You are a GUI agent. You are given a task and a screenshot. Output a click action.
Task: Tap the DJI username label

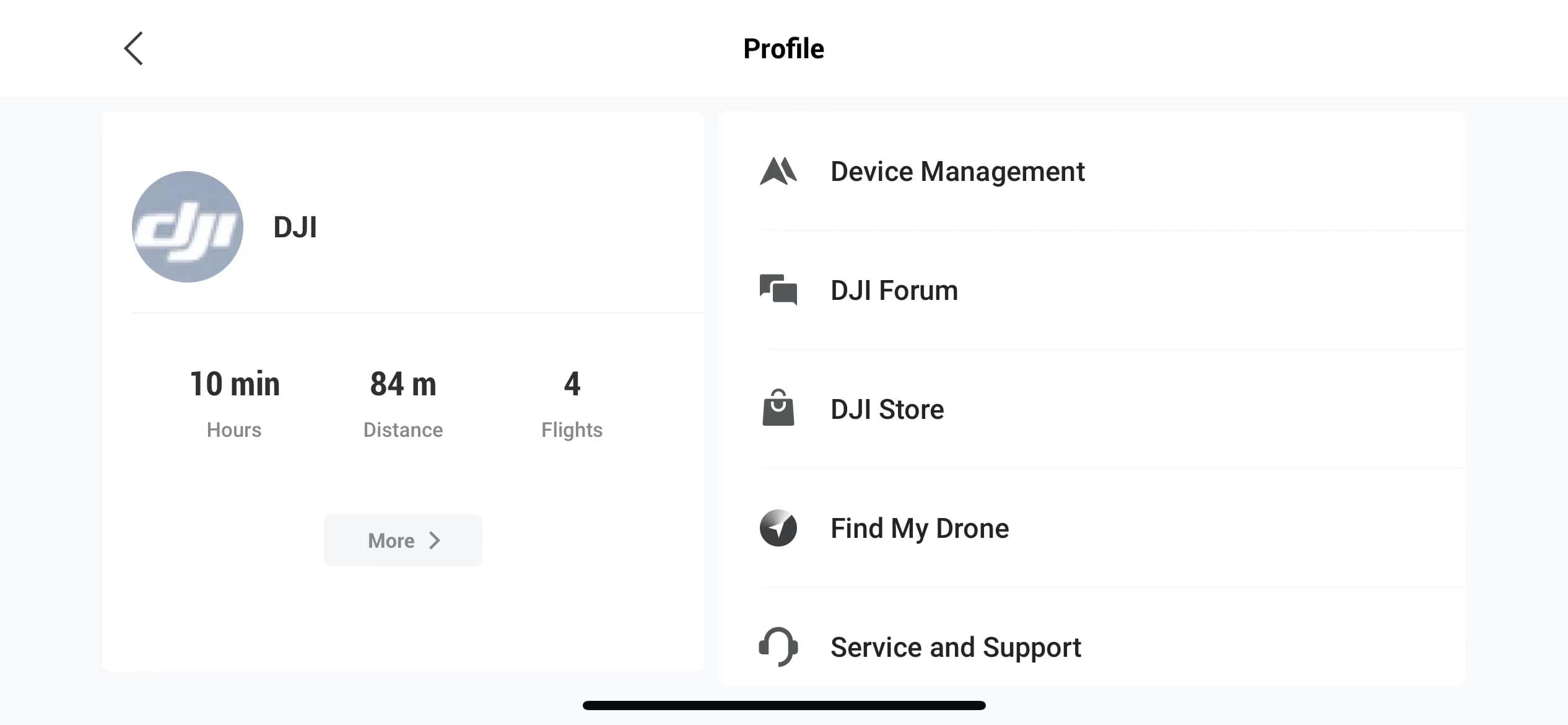[x=295, y=227]
